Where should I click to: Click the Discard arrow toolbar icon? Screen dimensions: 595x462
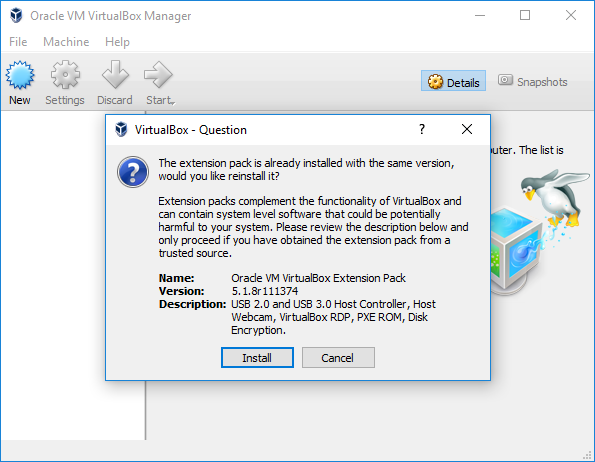pyautogui.click(x=115, y=74)
